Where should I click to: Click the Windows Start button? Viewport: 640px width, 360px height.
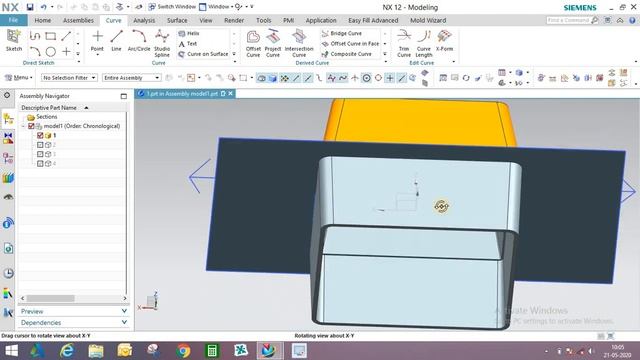click(x=11, y=351)
